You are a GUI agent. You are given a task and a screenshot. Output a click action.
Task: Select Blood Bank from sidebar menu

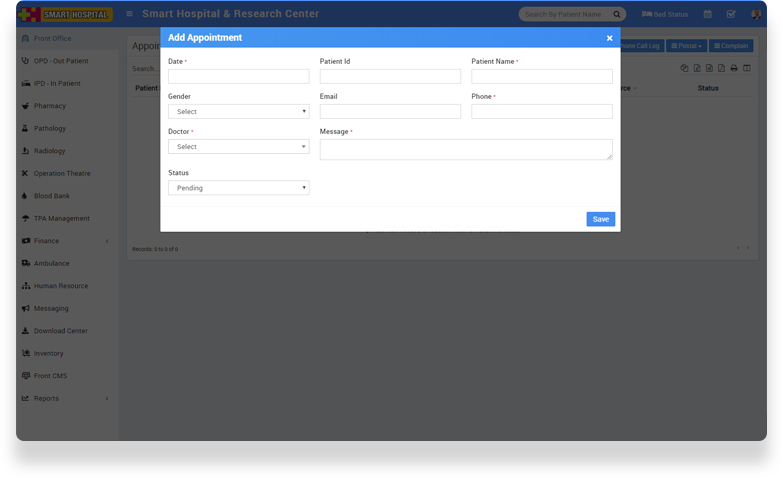tap(51, 196)
